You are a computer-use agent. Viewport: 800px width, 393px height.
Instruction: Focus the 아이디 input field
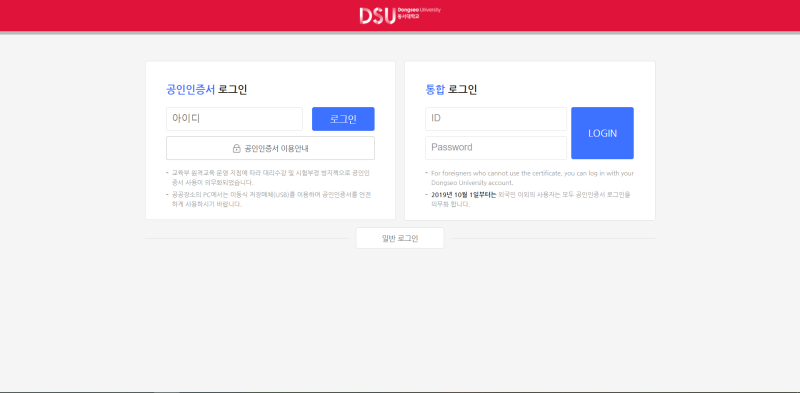[234, 119]
